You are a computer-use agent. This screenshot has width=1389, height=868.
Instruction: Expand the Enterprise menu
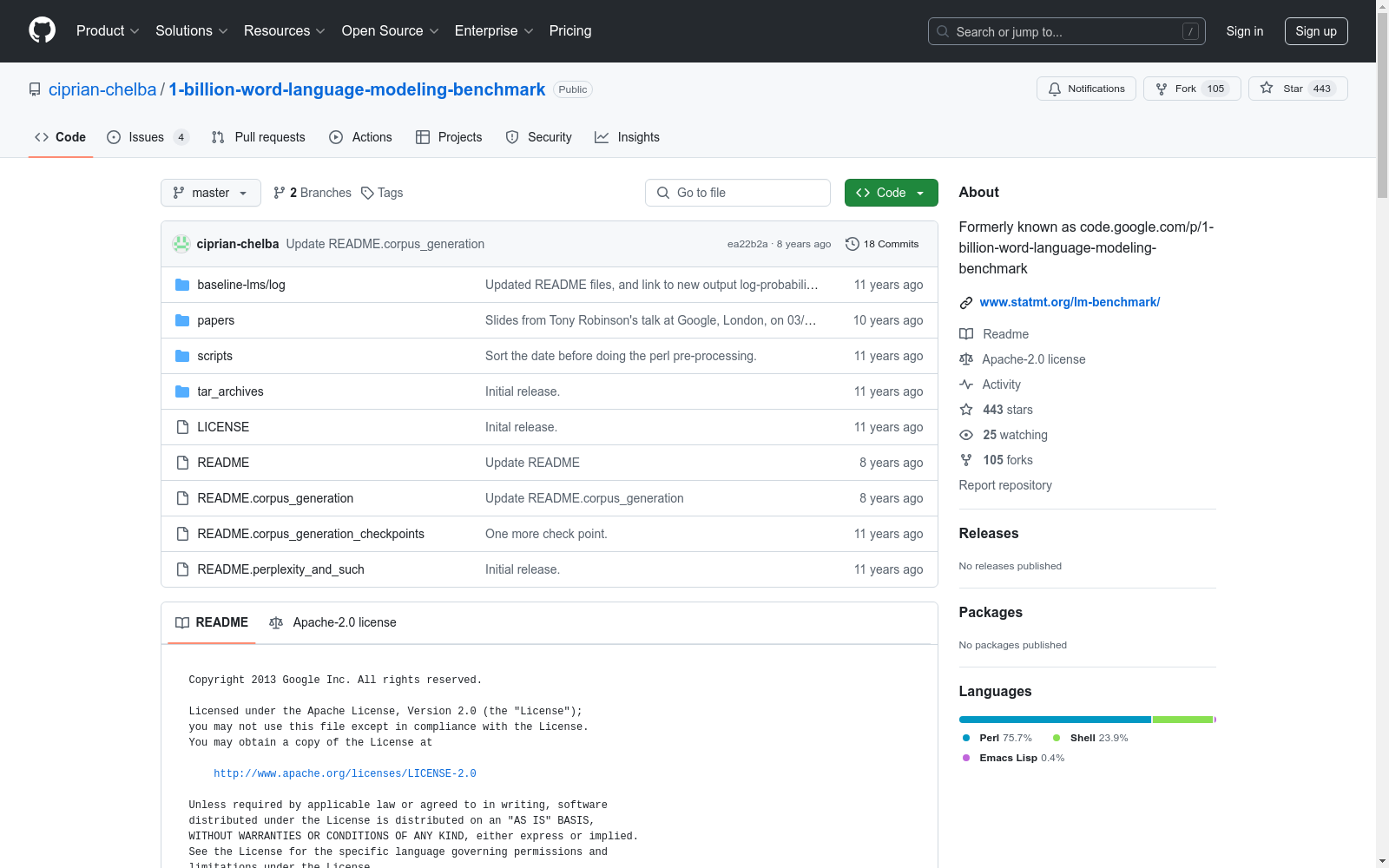(494, 31)
